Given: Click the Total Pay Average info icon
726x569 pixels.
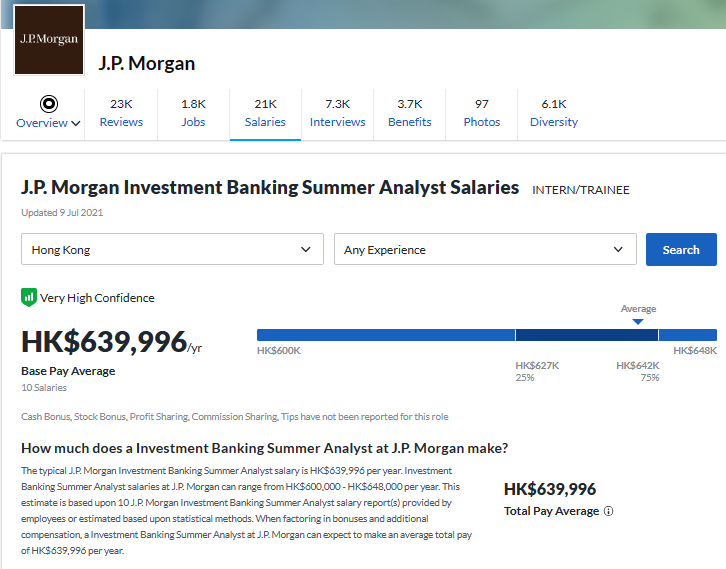Looking at the screenshot, I should 608,511.
